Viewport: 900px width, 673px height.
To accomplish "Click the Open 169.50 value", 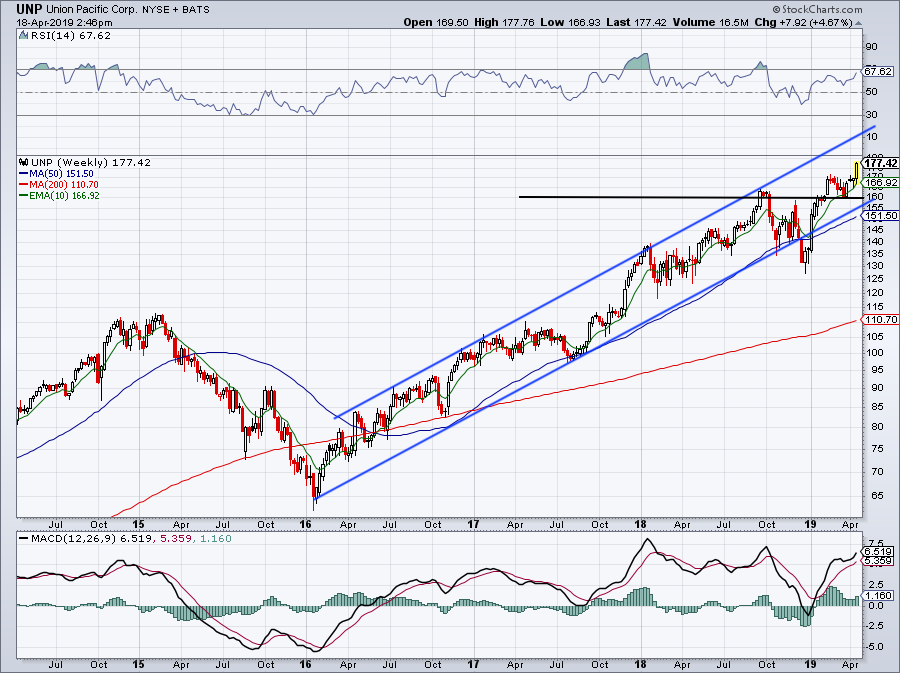I will click(x=436, y=22).
